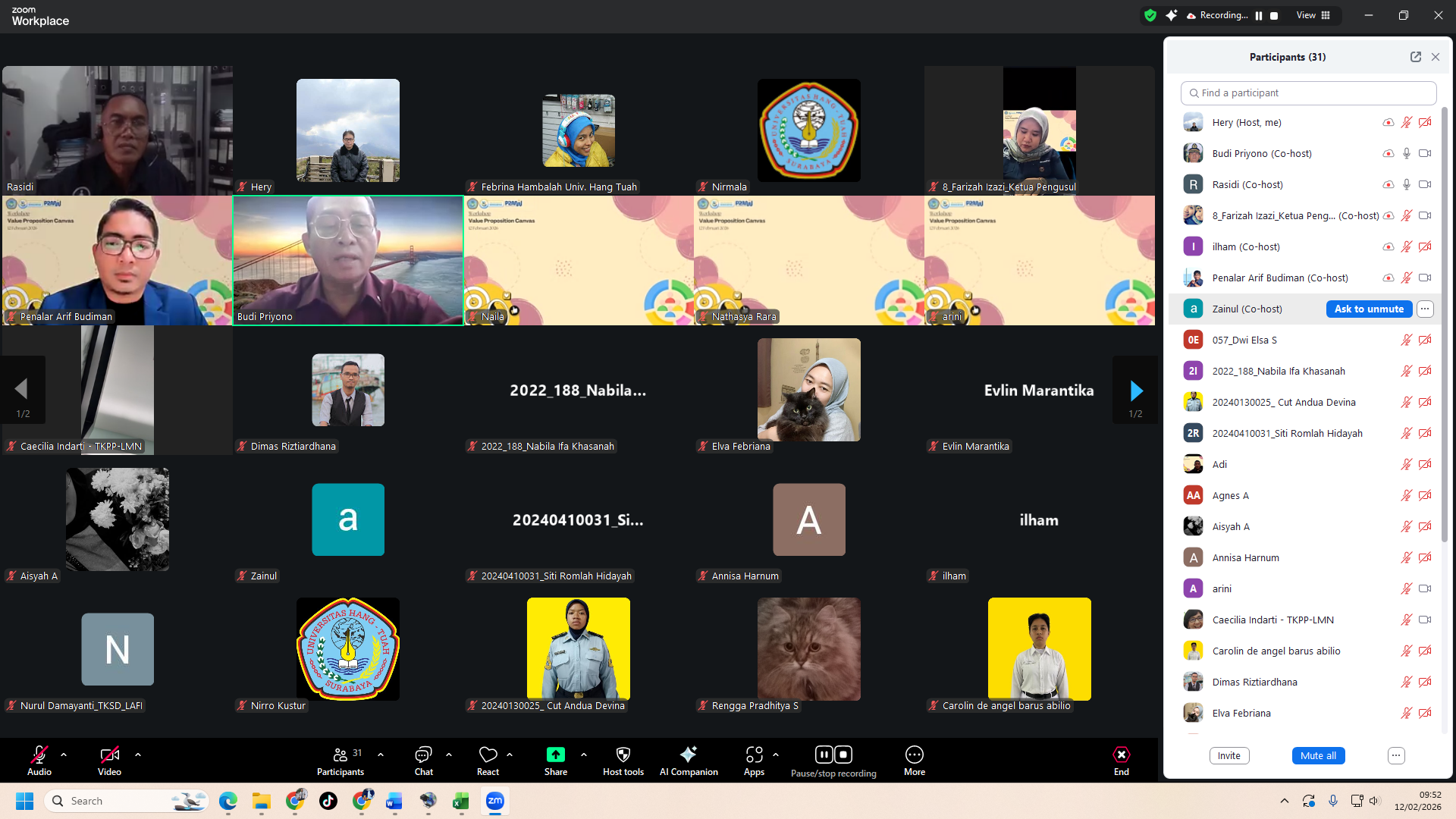
Task: Pause the cloud recording in top bar
Action: tap(1259, 15)
